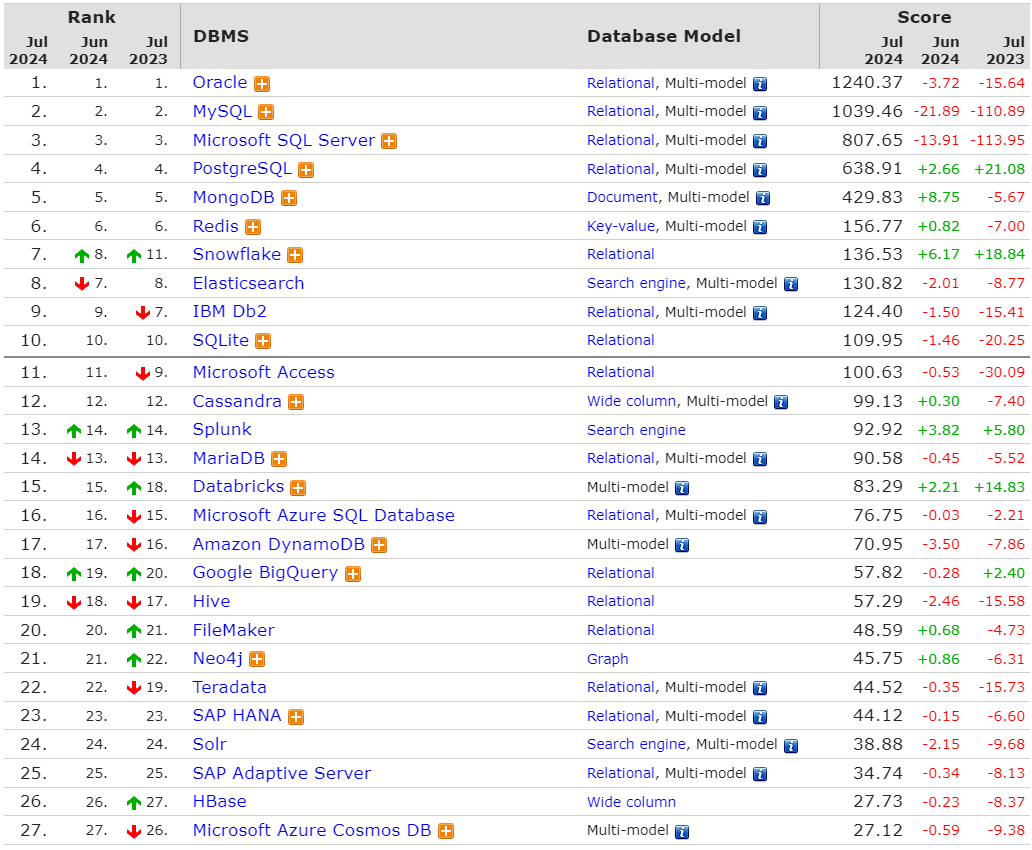Click the info icon in Elasticsearch's row

click(791, 284)
